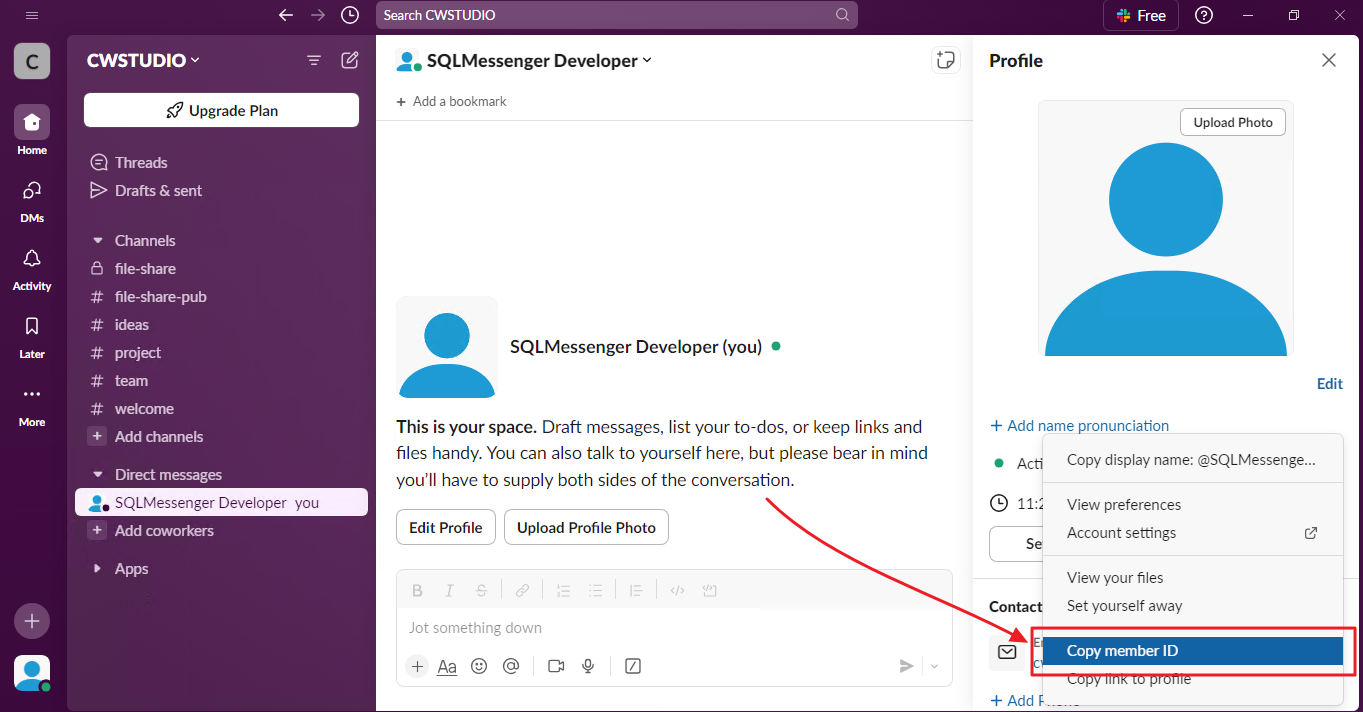Select Copy member ID menu item
Viewport: 1363px width, 712px height.
(x=1192, y=651)
